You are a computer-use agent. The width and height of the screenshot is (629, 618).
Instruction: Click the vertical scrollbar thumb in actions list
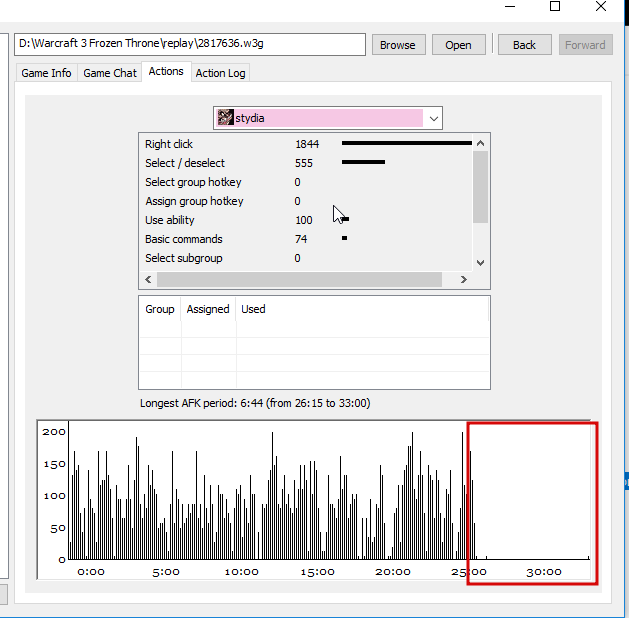481,186
